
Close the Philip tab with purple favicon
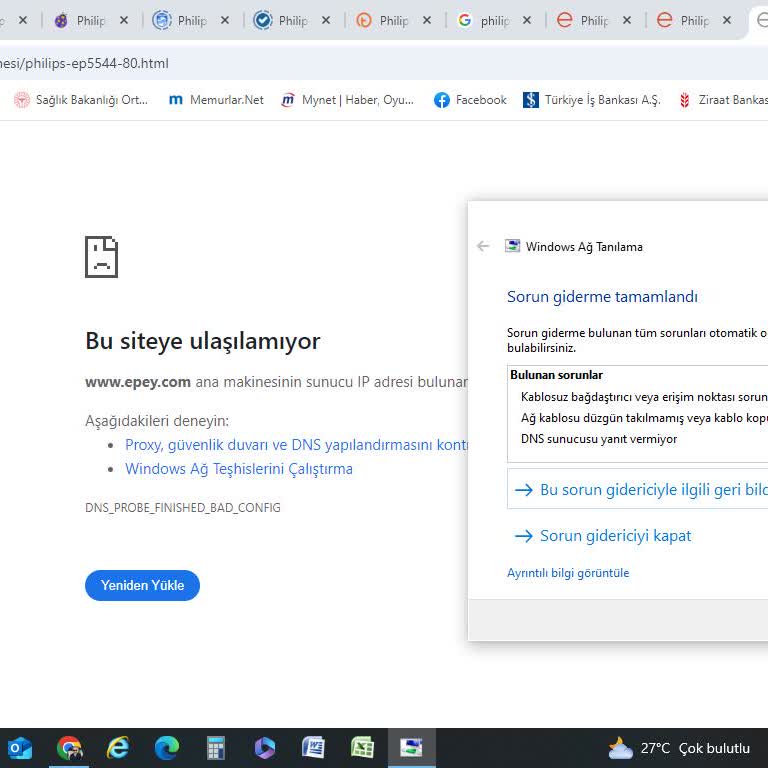[x=124, y=21]
